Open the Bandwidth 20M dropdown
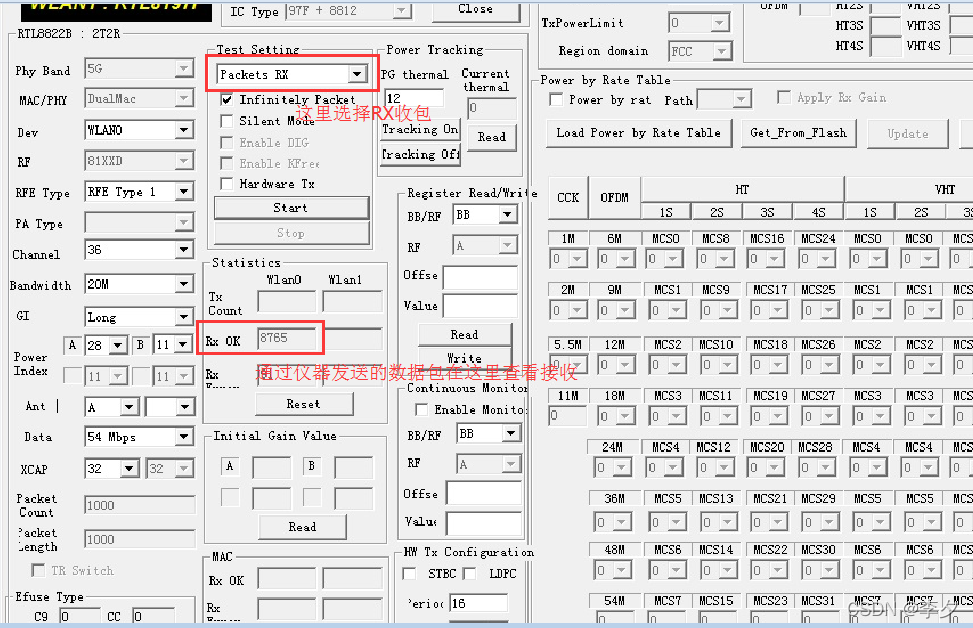Image resolution: width=973 pixels, height=628 pixels. (x=184, y=284)
